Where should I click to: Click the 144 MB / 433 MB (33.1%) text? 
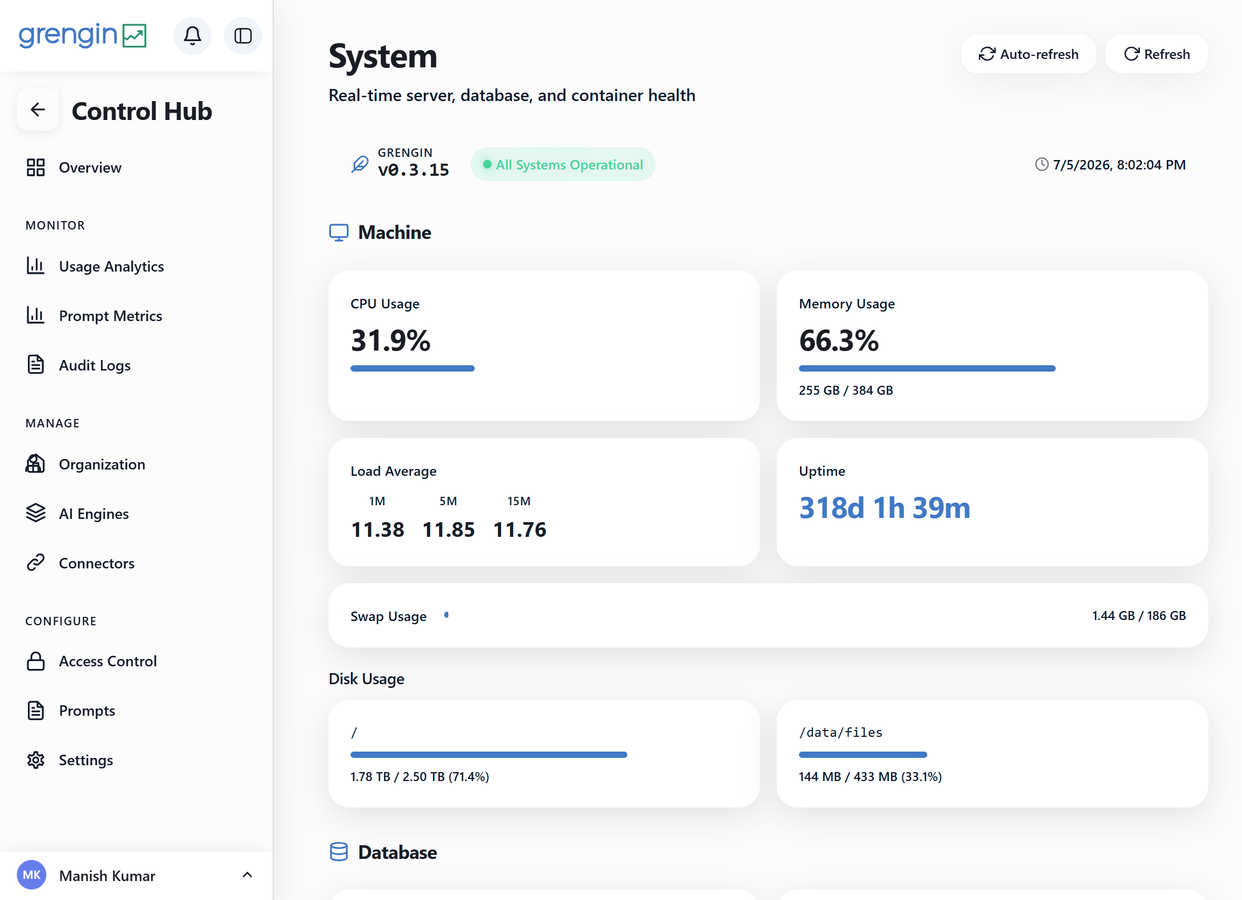coord(870,776)
